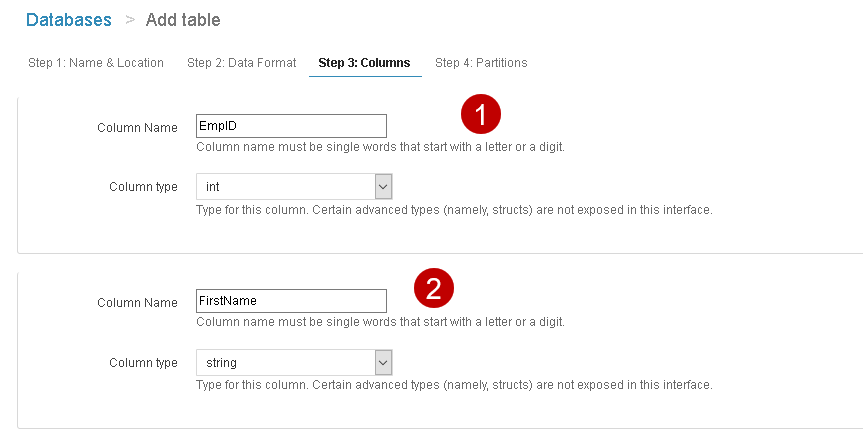Go to Step 1: Name & Location tab

96,63
